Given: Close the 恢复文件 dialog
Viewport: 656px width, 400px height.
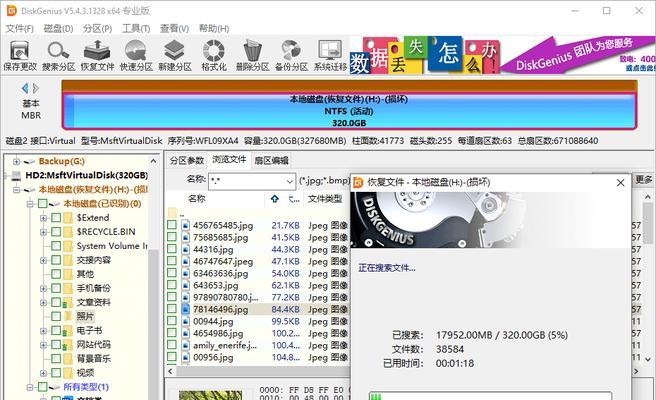Looking at the screenshot, I should [620, 182].
